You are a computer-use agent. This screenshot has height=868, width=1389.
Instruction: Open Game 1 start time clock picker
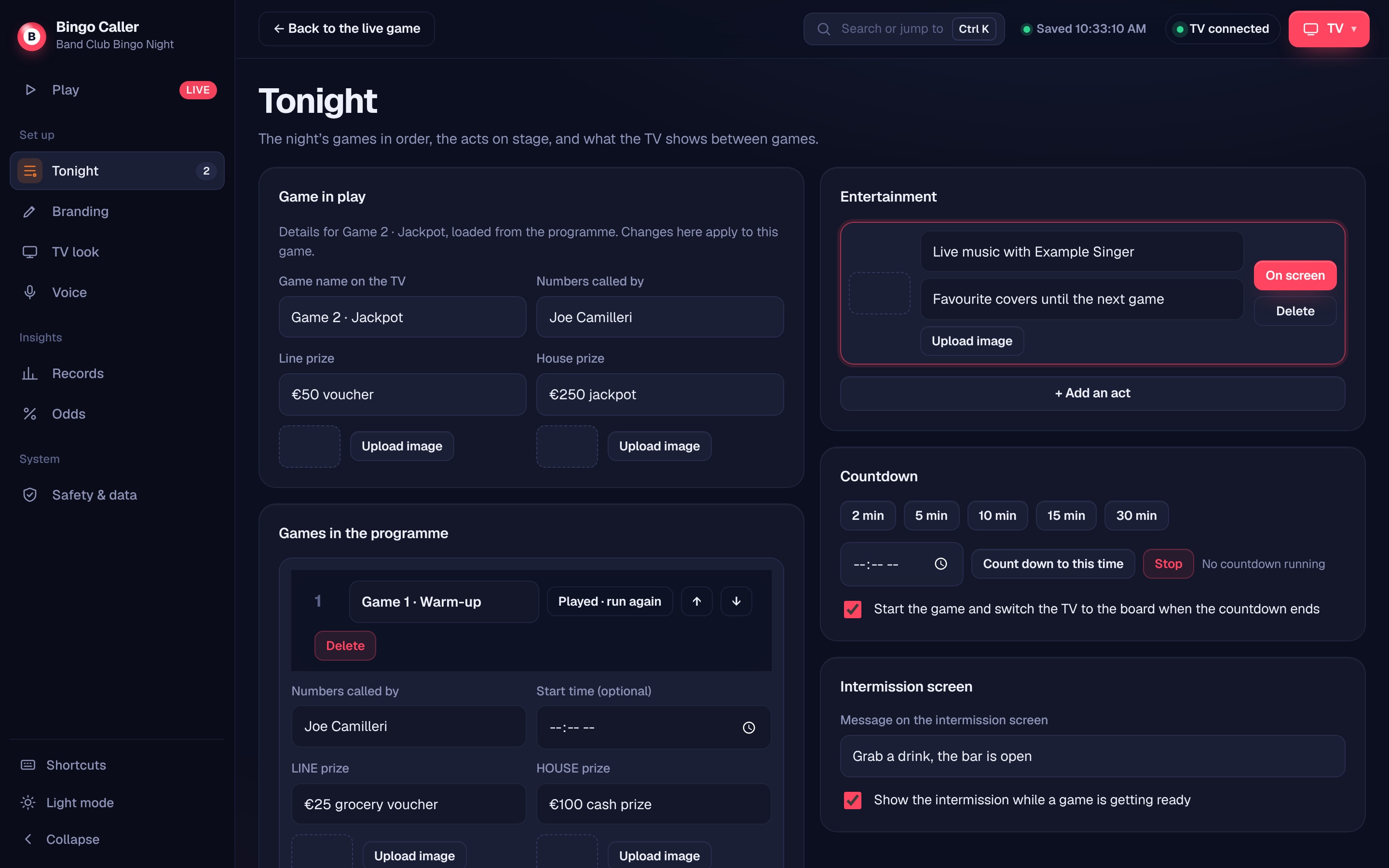click(x=749, y=727)
